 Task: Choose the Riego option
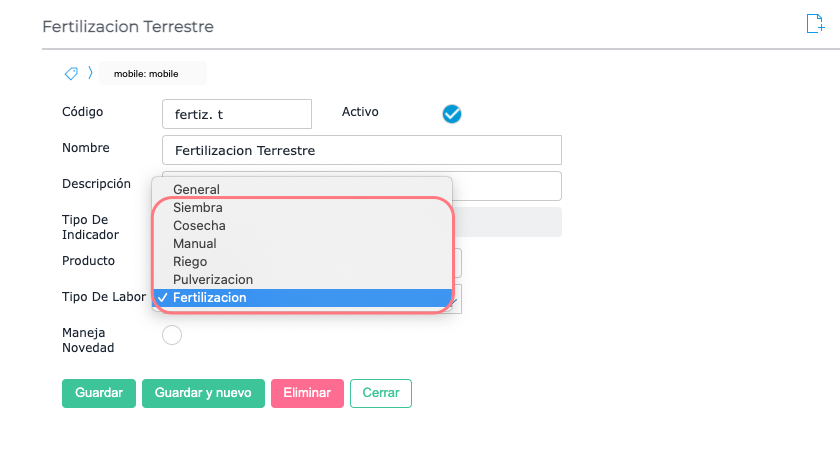coord(190,262)
